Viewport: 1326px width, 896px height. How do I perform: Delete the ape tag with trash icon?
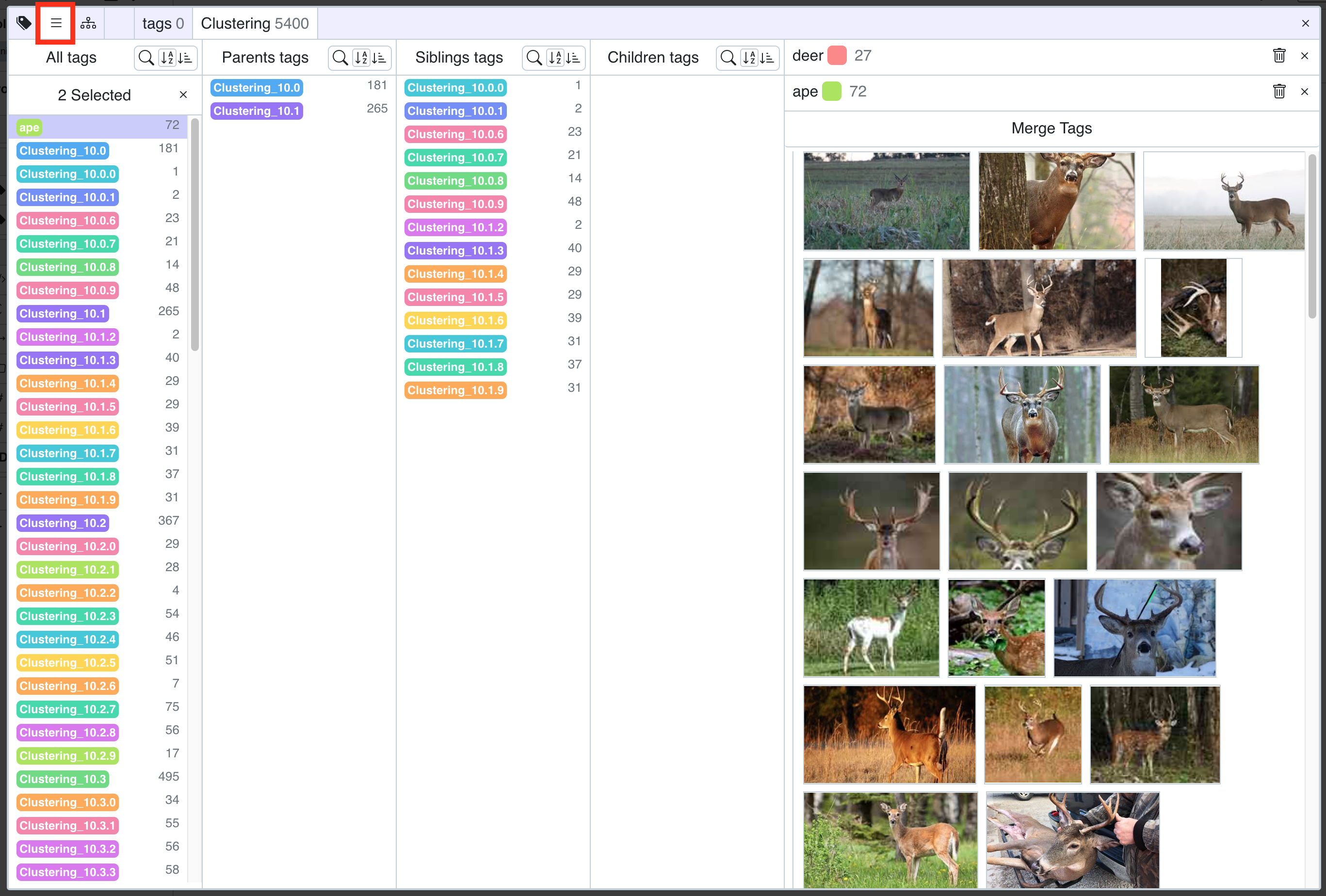(1278, 92)
